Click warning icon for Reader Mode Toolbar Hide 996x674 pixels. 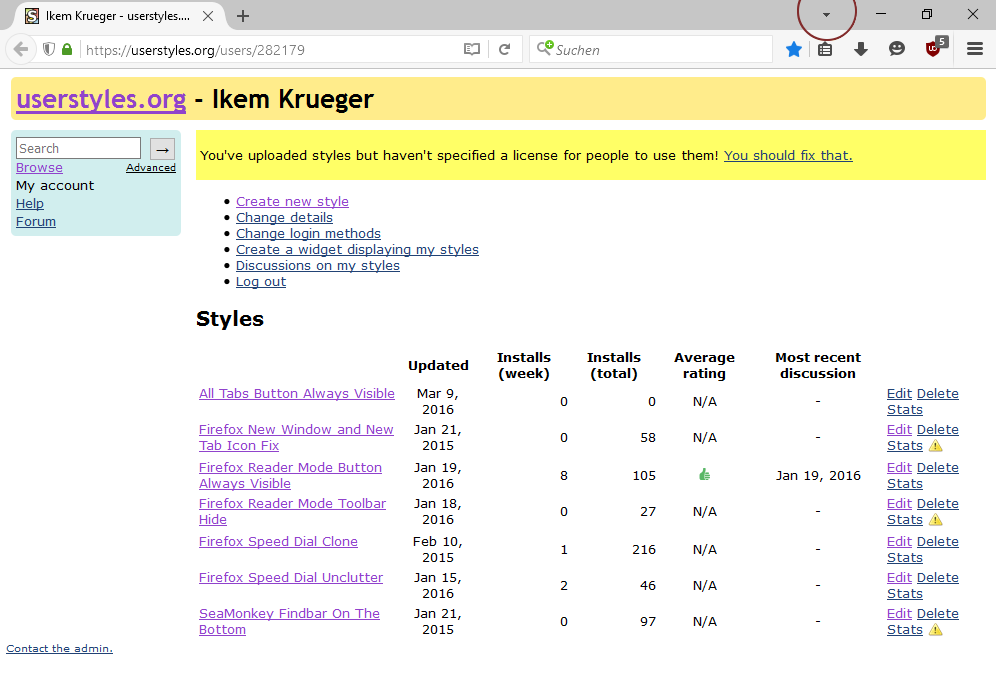point(935,520)
